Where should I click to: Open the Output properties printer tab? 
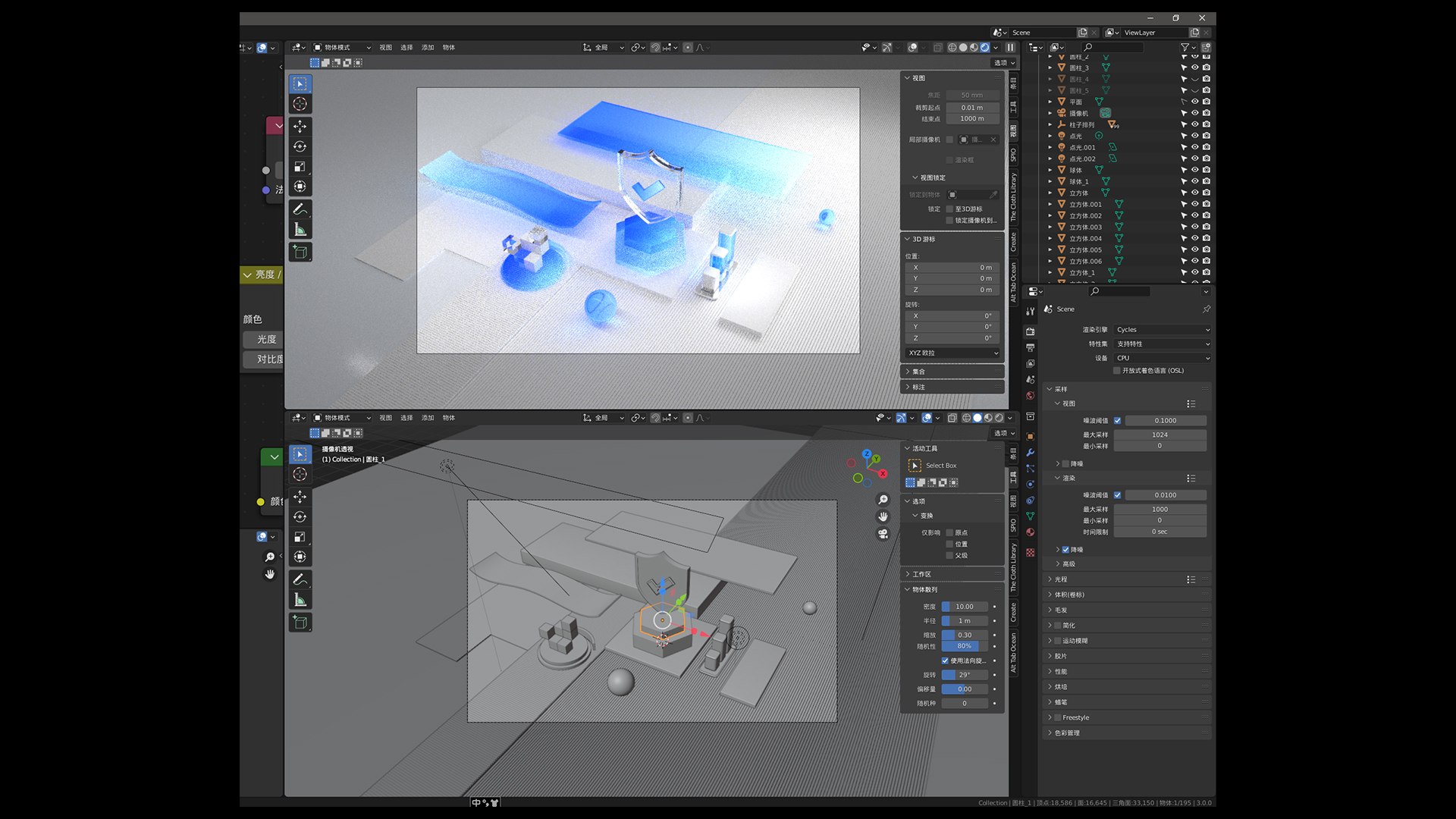[x=1030, y=347]
